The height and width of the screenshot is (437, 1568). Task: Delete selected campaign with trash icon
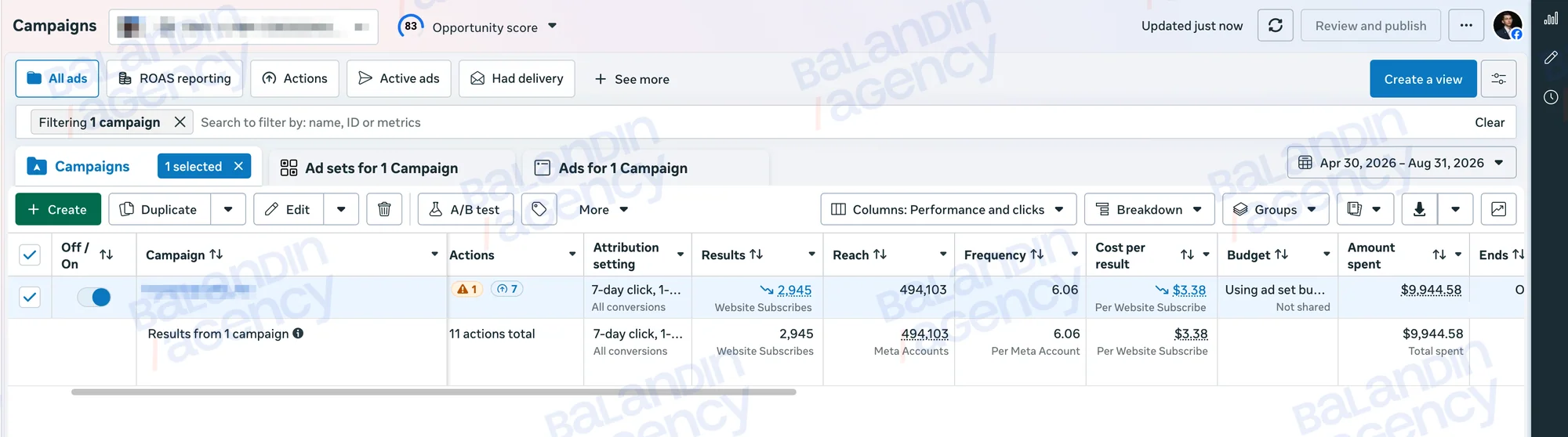[384, 209]
